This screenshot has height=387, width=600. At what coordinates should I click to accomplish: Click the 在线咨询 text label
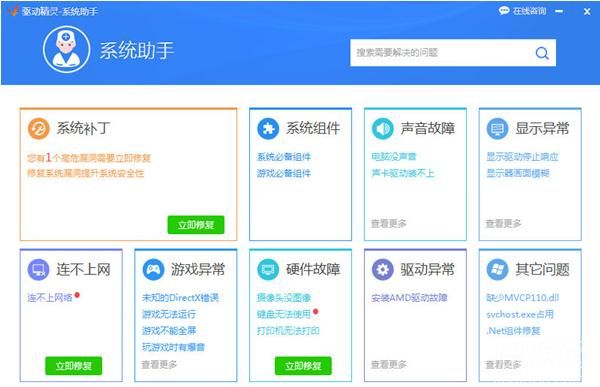(530, 11)
